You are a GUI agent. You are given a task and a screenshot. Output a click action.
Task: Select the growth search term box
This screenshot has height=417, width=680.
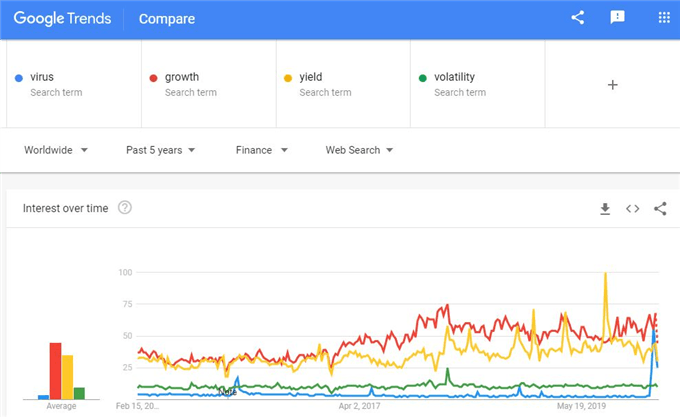tap(209, 84)
